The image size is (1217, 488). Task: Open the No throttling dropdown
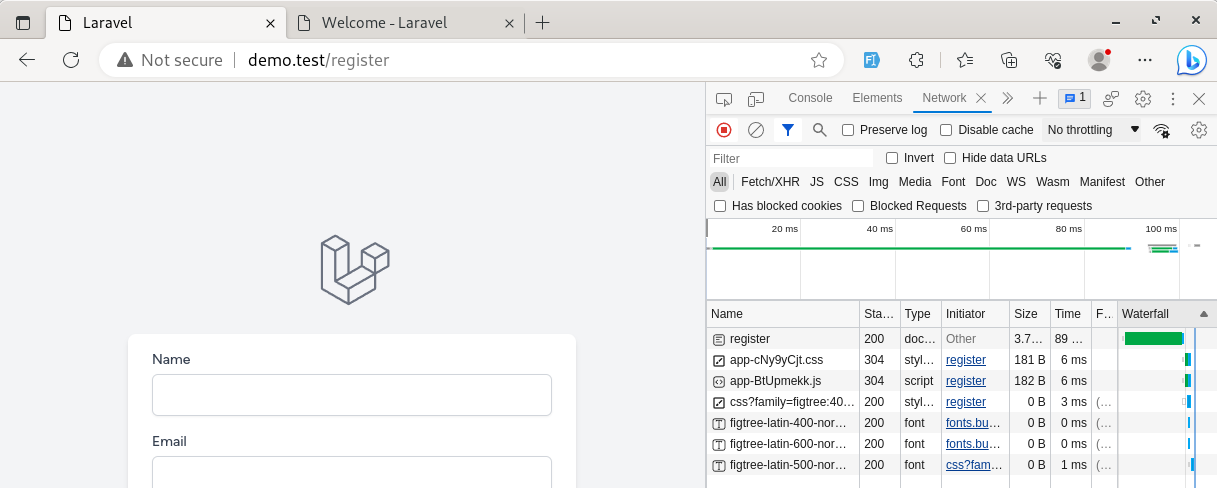(x=1093, y=130)
